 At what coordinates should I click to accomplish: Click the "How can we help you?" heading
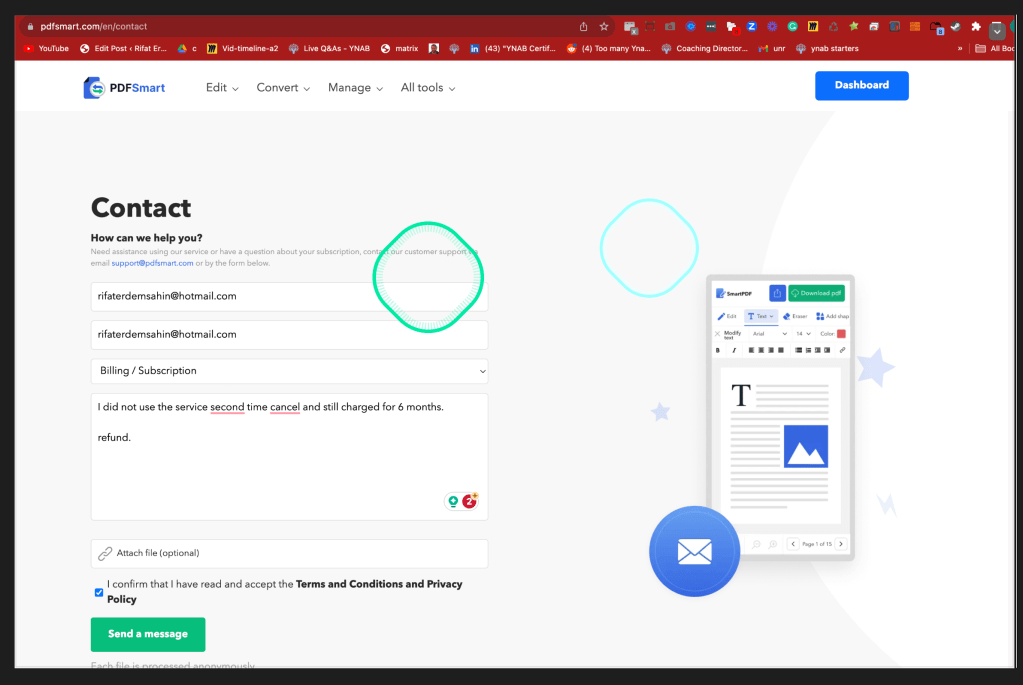click(147, 238)
